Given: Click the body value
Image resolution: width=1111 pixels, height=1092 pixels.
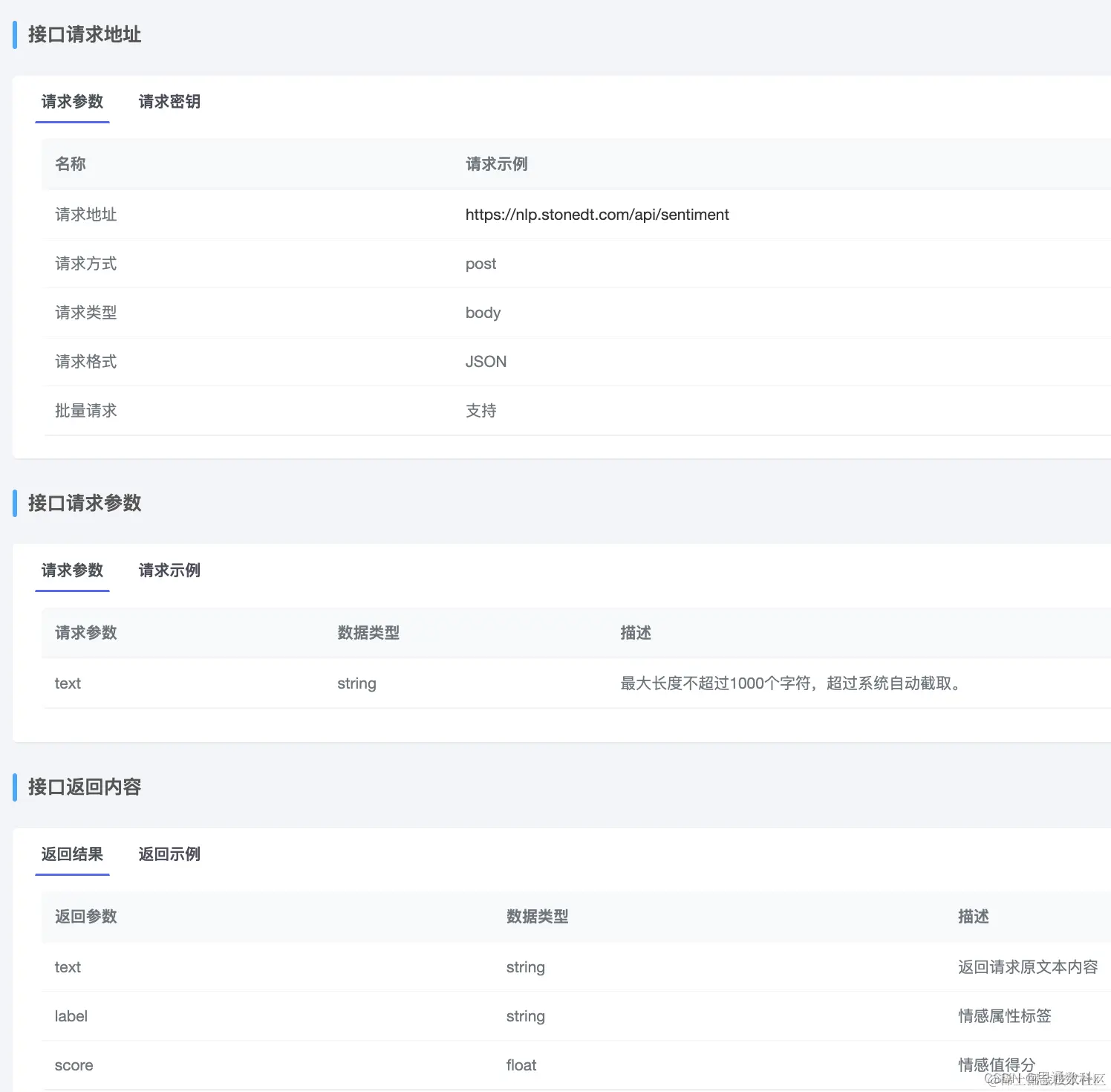Looking at the screenshot, I should [483, 313].
